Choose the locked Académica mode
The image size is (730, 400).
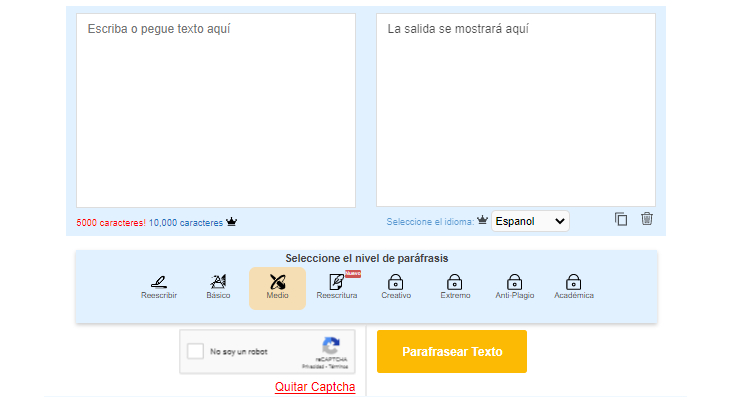[574, 287]
